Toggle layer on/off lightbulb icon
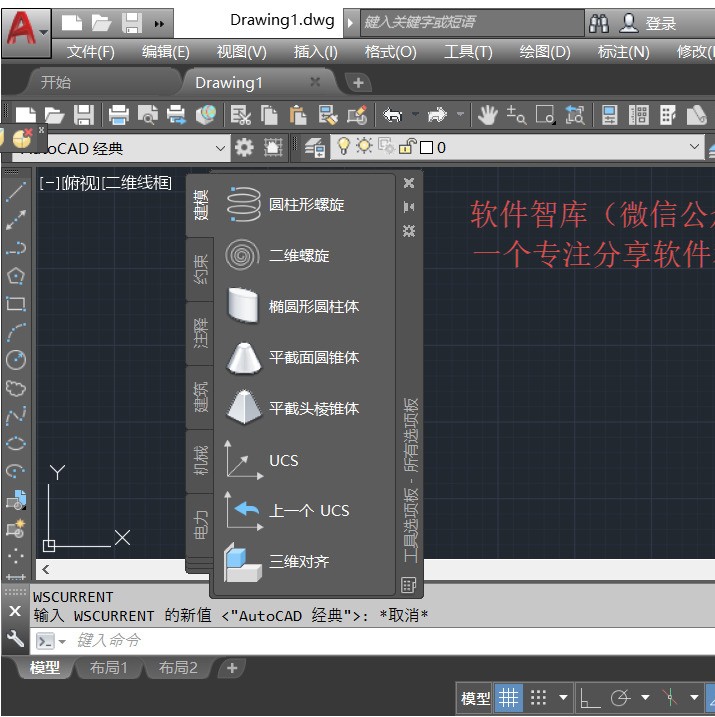Image resolution: width=715 pixels, height=717 pixels. (343, 148)
